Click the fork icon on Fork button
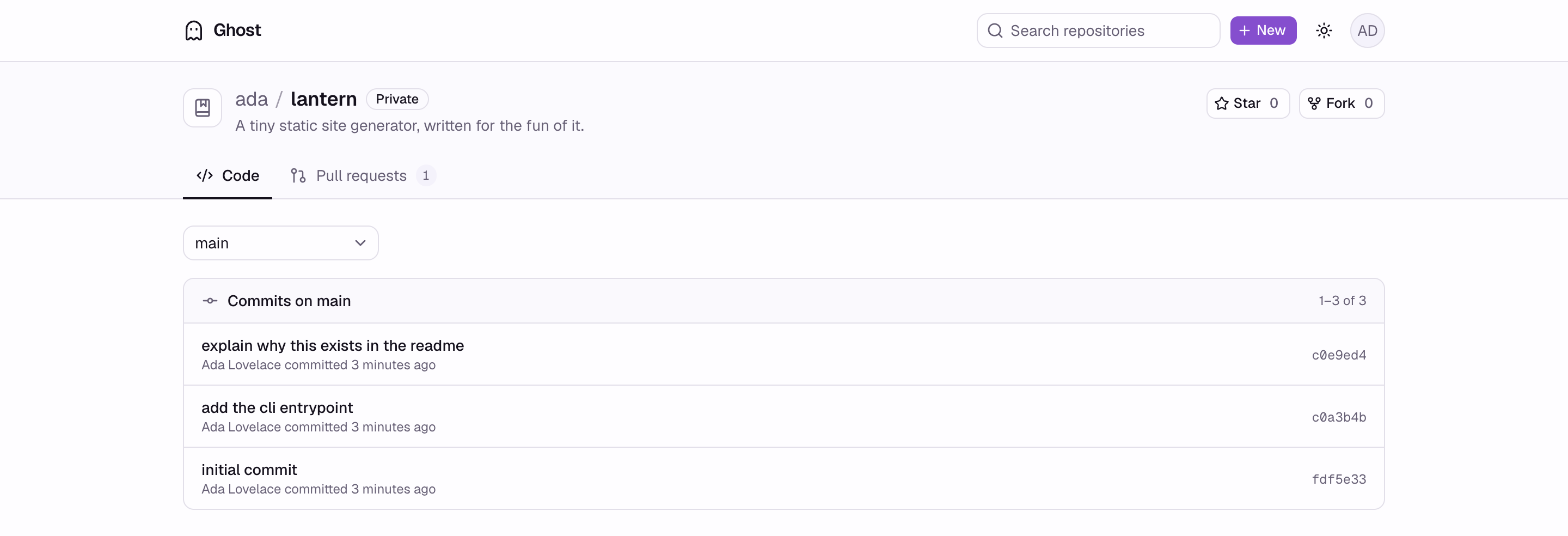This screenshot has height=536, width=1568. click(1314, 103)
